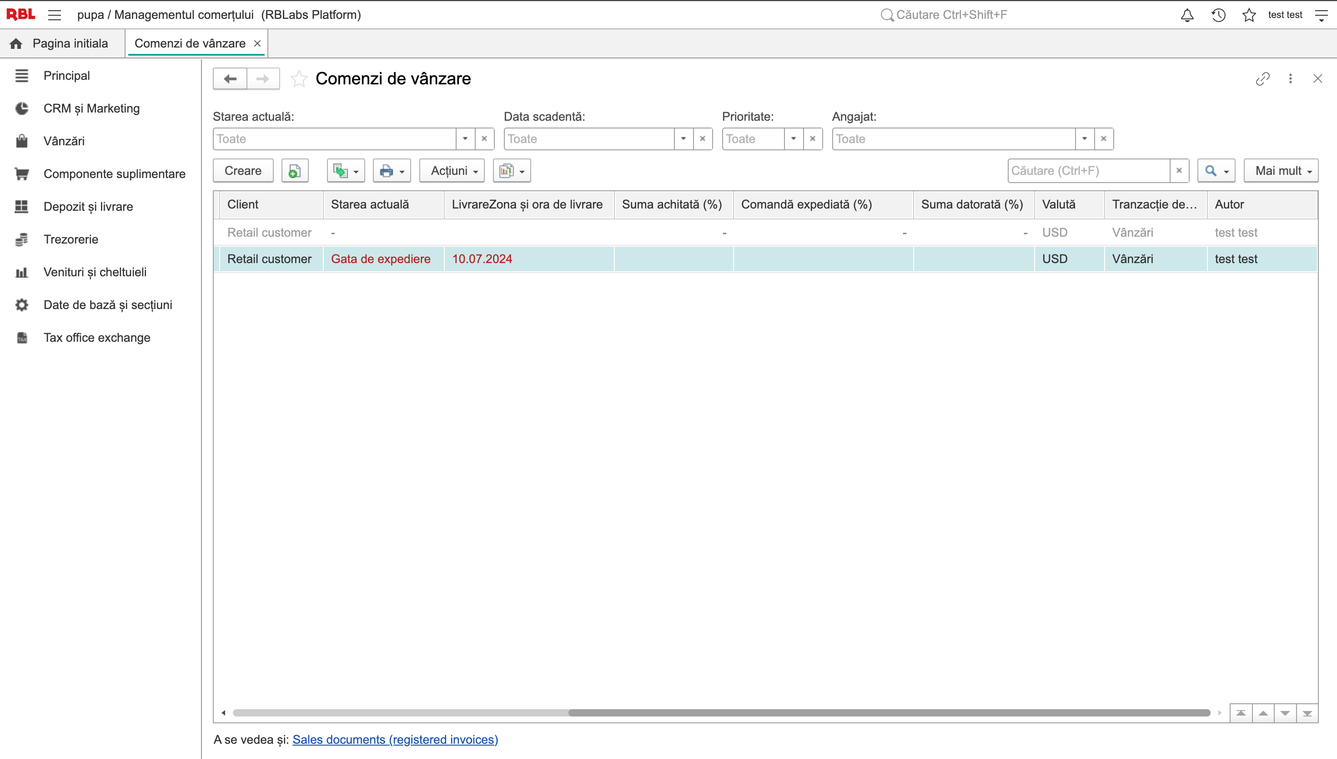Image resolution: width=1337 pixels, height=759 pixels.
Task: Click the horizontal scrollbar of the table
Action: coord(889,713)
